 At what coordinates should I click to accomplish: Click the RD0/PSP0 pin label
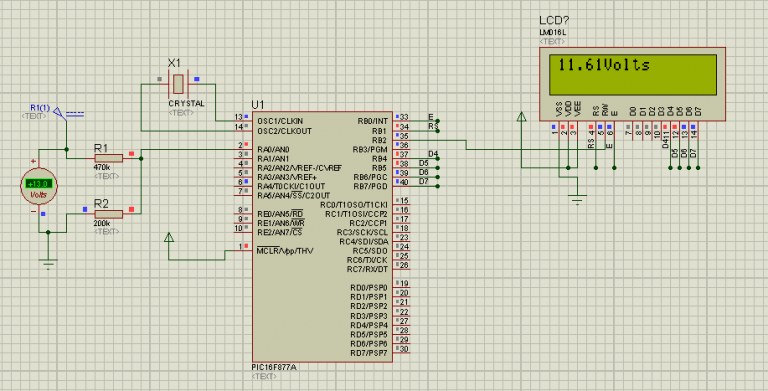(369, 288)
